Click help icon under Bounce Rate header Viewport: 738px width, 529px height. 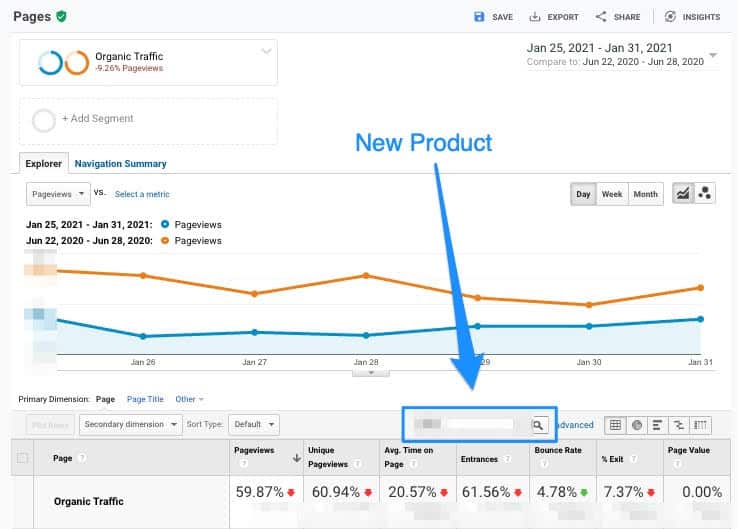point(544,464)
